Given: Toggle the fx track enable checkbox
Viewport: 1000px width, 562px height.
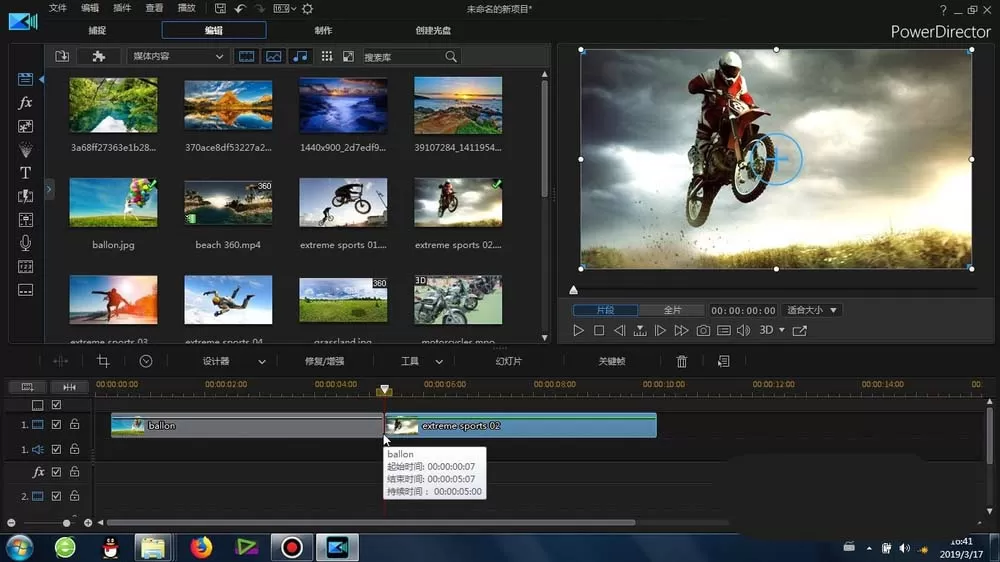Looking at the screenshot, I should (56, 472).
